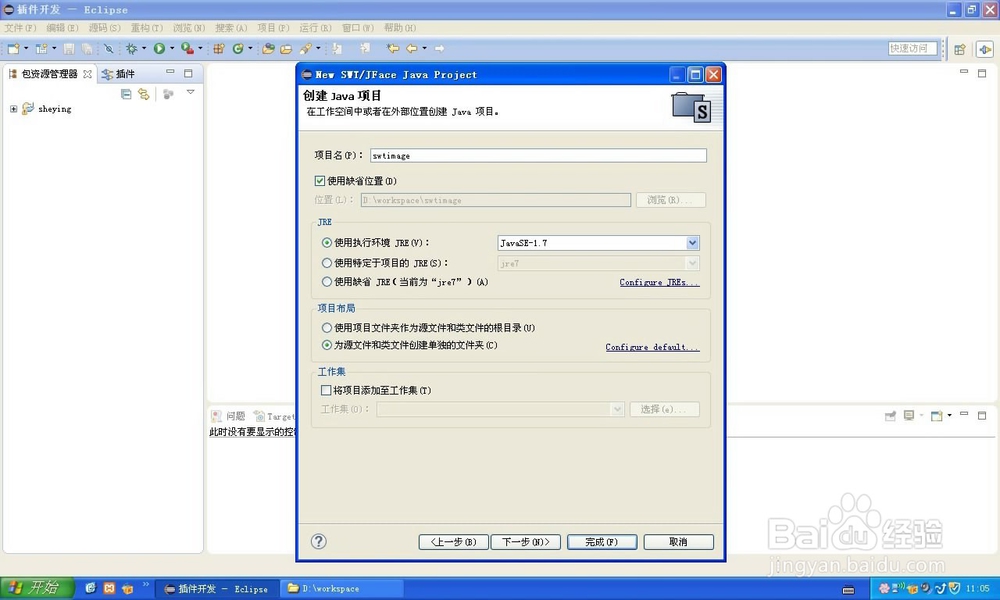
Task: Check 将项目添加至工作集 checkbox
Action: [x=326, y=390]
